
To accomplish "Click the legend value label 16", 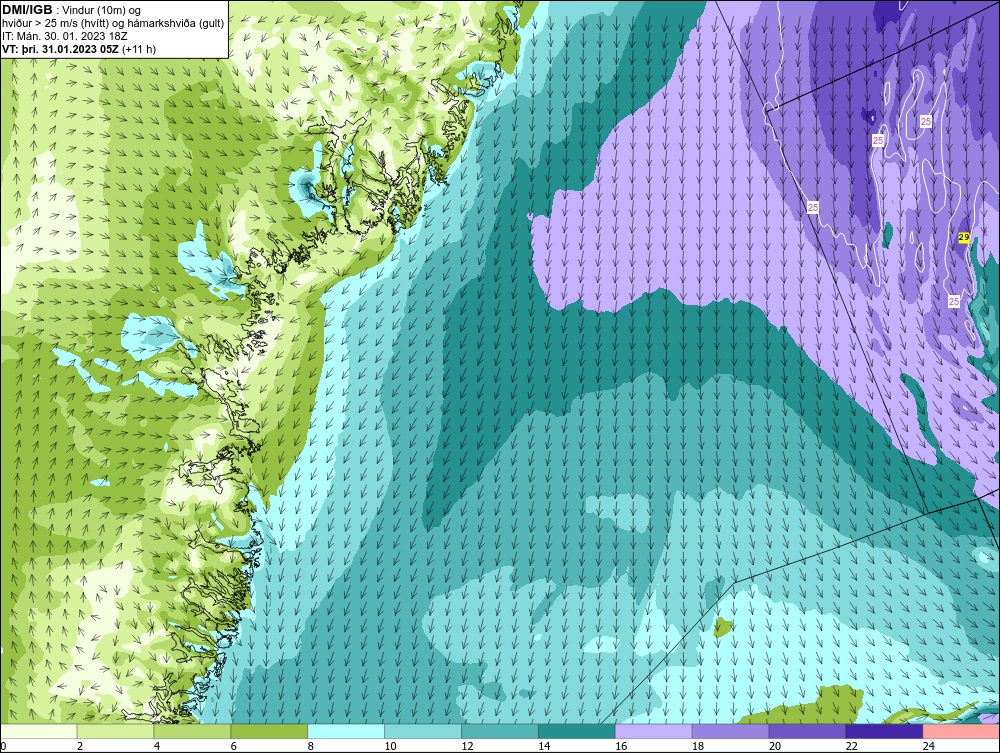I will point(621,746).
